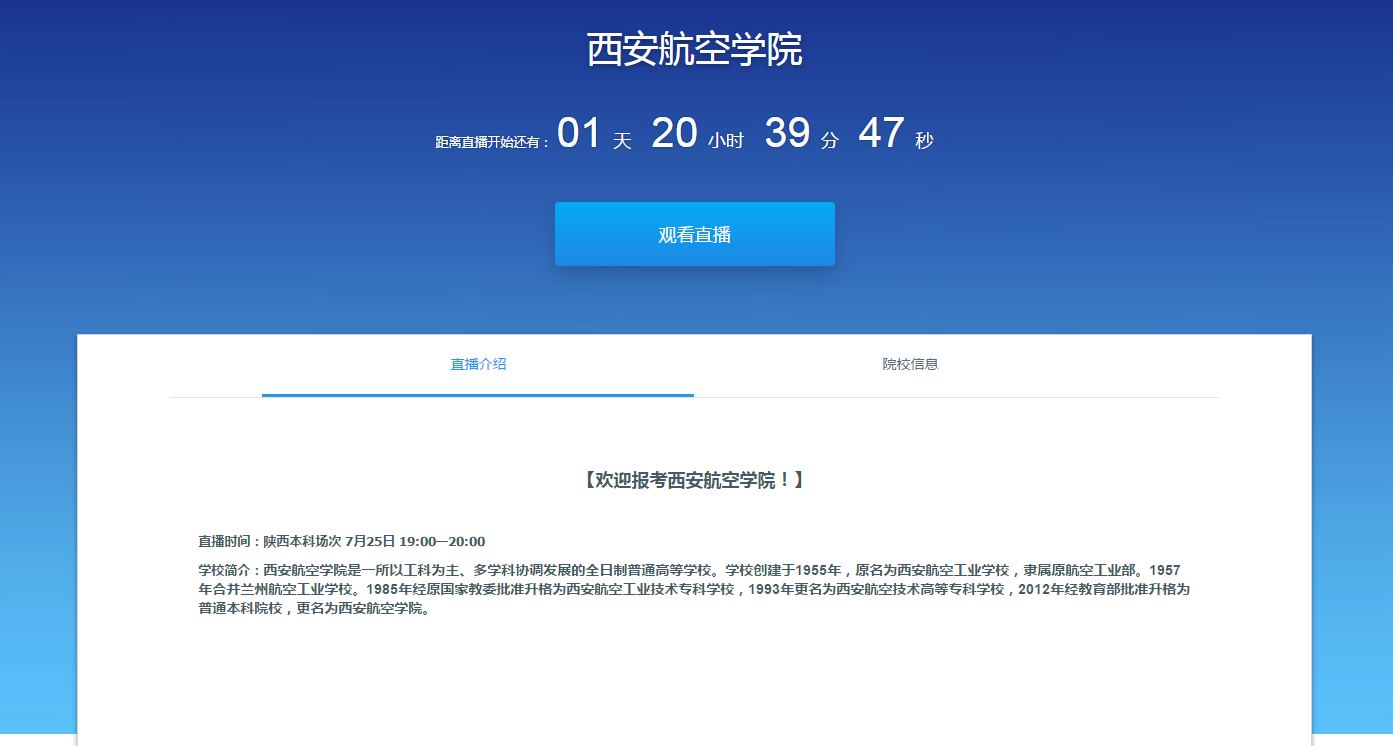Switch to the 直播介绍 tab
Screen dimensions: 1393x746
tap(478, 364)
